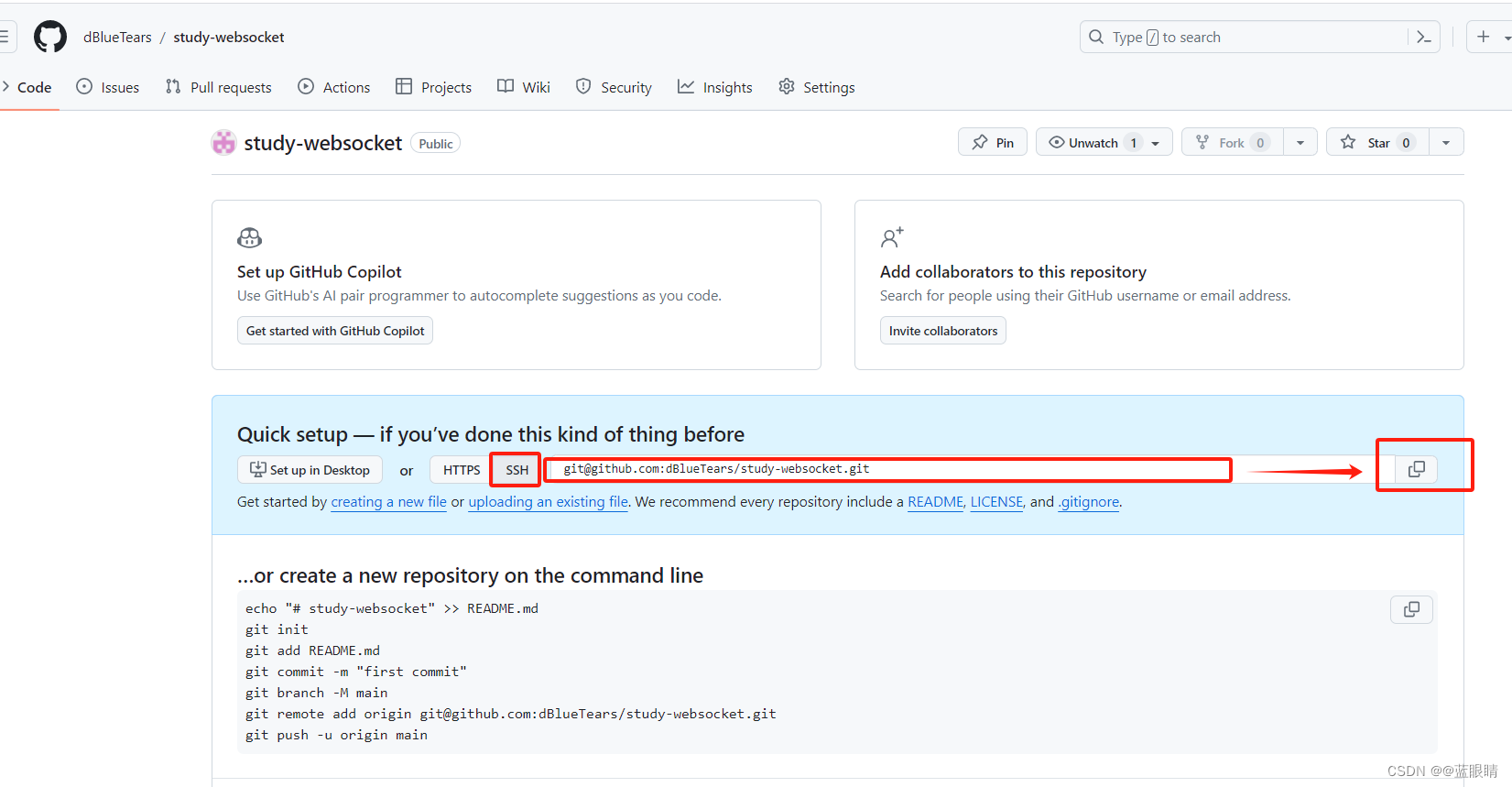Open the Pull requests tab
Image resolution: width=1512 pixels, height=787 pixels.
pyautogui.click(x=219, y=87)
